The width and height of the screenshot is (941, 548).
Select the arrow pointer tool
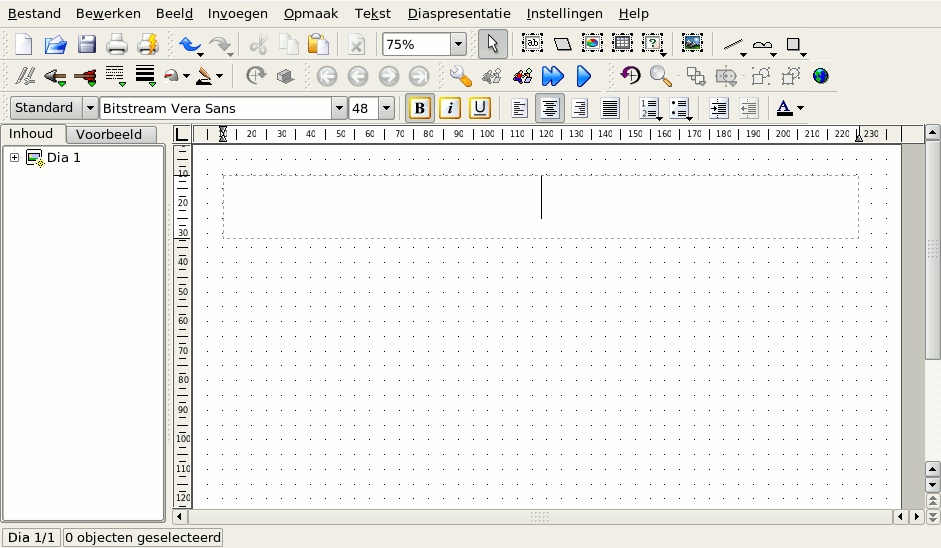492,44
